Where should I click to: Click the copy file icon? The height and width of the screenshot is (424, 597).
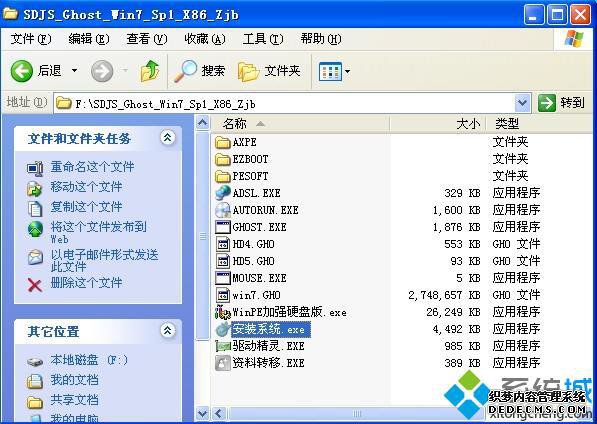click(x=35, y=208)
